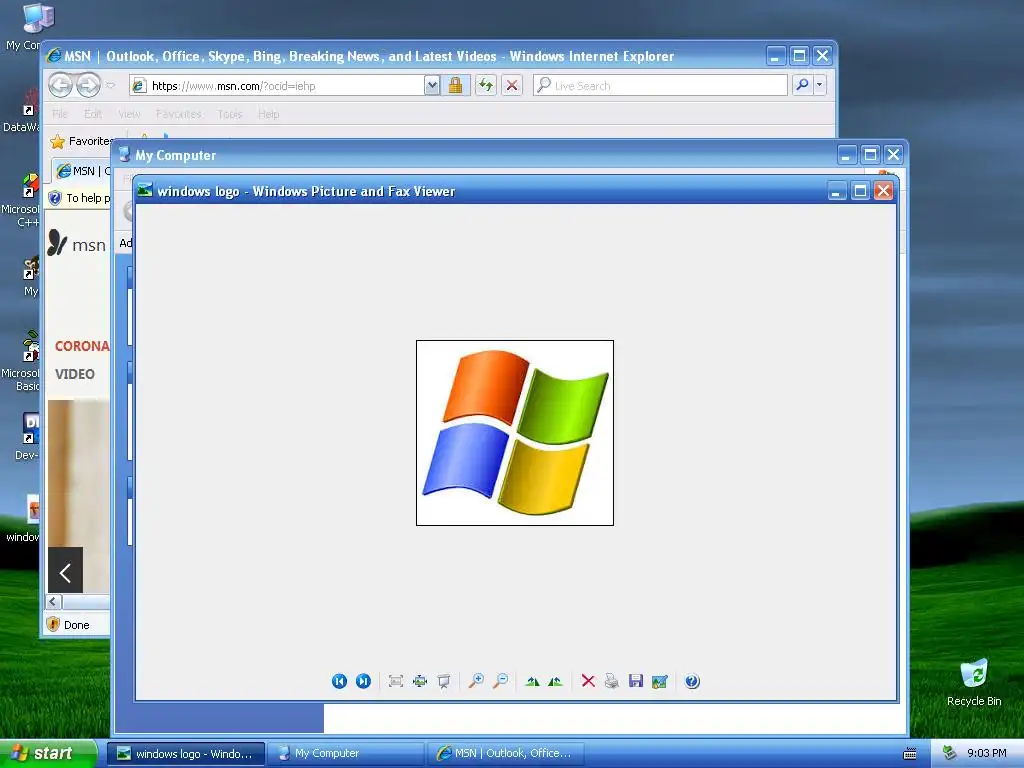The width and height of the screenshot is (1024, 768).
Task: Expand the address bar dropdown arrow
Action: click(432, 85)
